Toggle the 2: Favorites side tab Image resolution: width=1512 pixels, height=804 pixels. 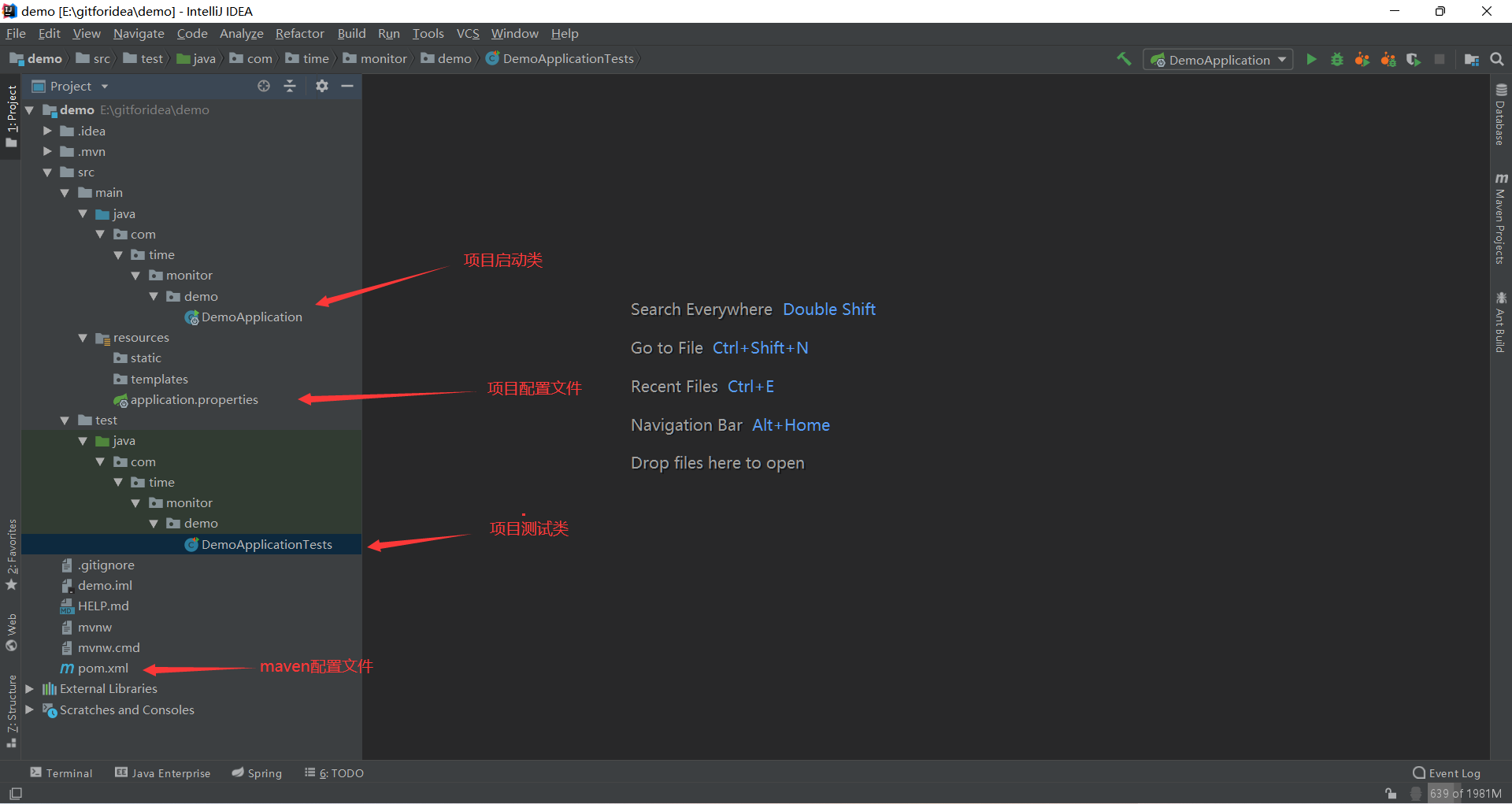[x=11, y=555]
